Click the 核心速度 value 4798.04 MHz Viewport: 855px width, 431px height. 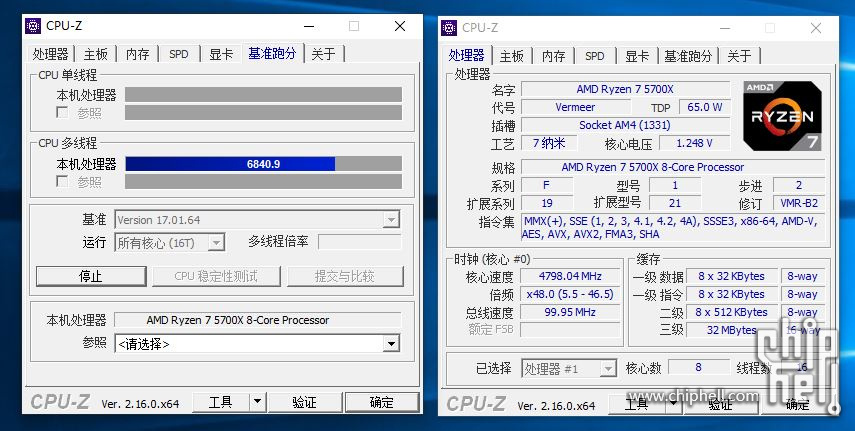pyautogui.click(x=570, y=276)
